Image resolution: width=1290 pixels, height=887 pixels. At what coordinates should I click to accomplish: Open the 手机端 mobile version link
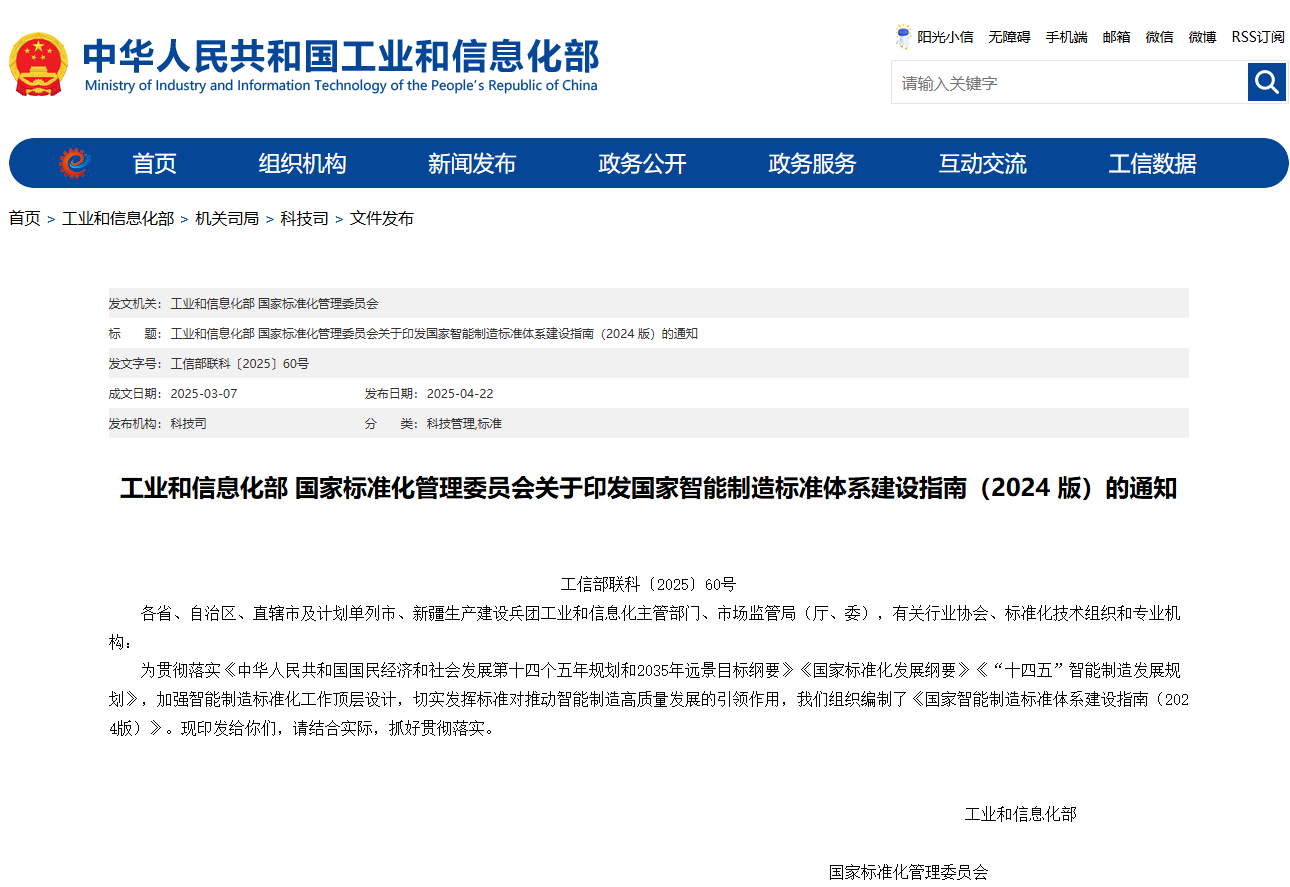pos(1066,37)
